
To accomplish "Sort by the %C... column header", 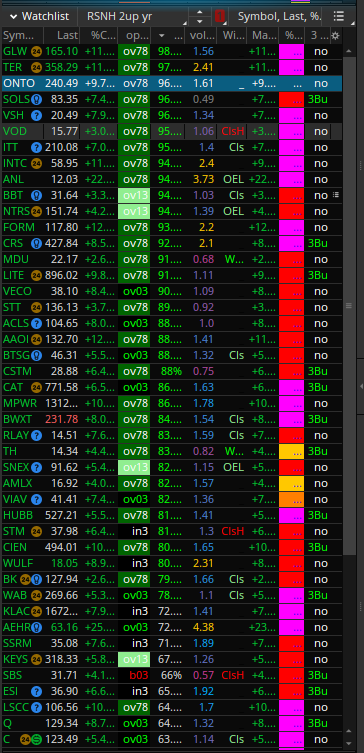I will pos(98,36).
